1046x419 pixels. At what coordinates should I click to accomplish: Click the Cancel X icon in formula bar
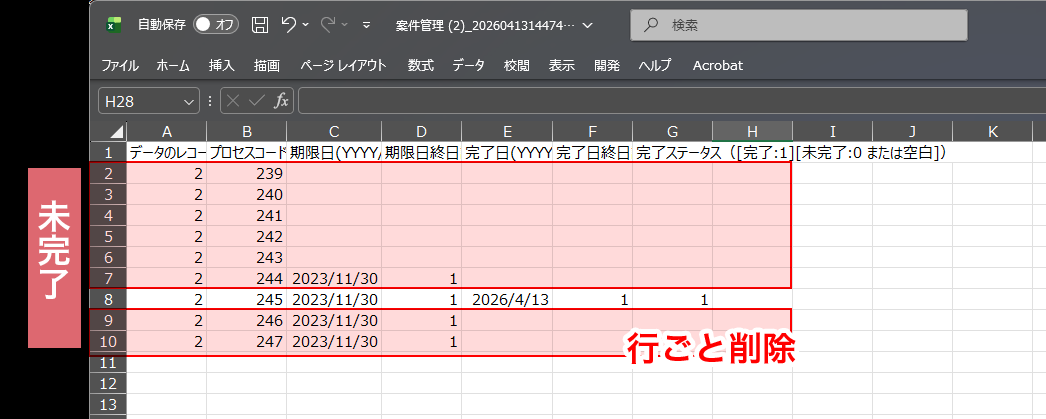[x=233, y=101]
